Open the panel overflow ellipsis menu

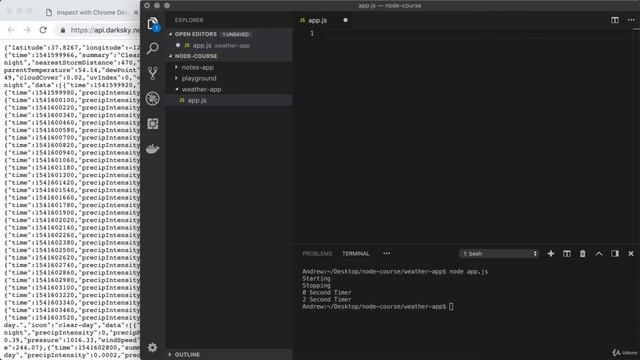387,253
